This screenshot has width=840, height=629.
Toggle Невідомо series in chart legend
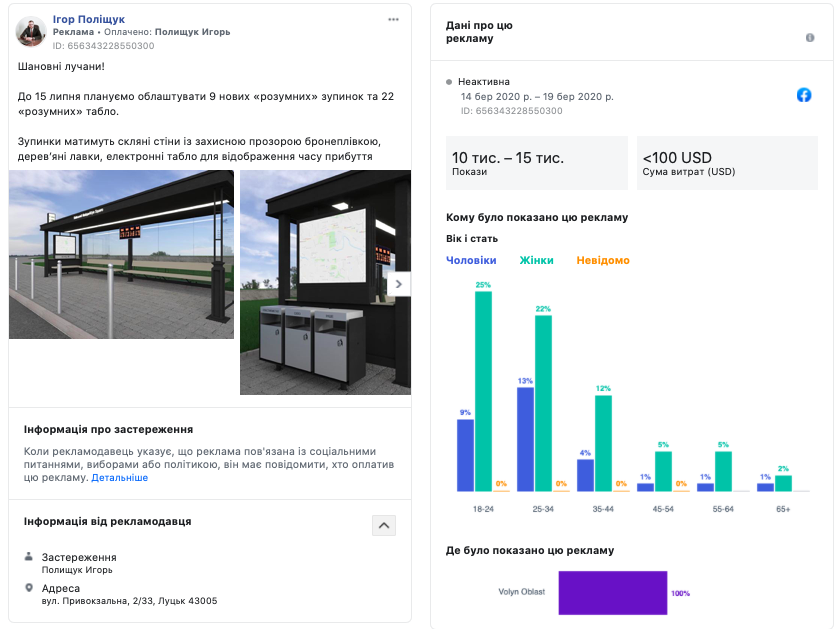click(603, 260)
